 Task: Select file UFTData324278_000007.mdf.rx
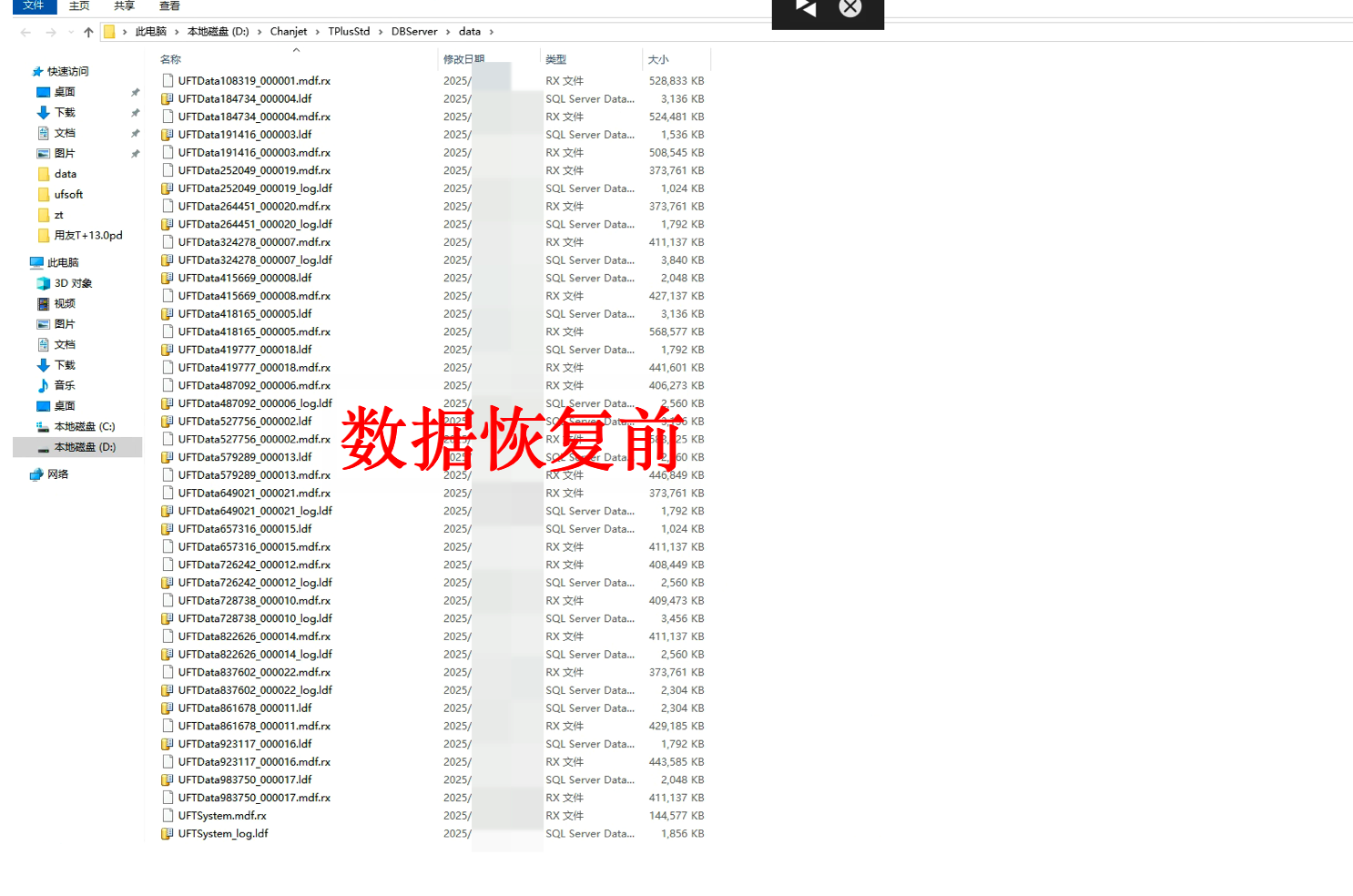coord(254,242)
